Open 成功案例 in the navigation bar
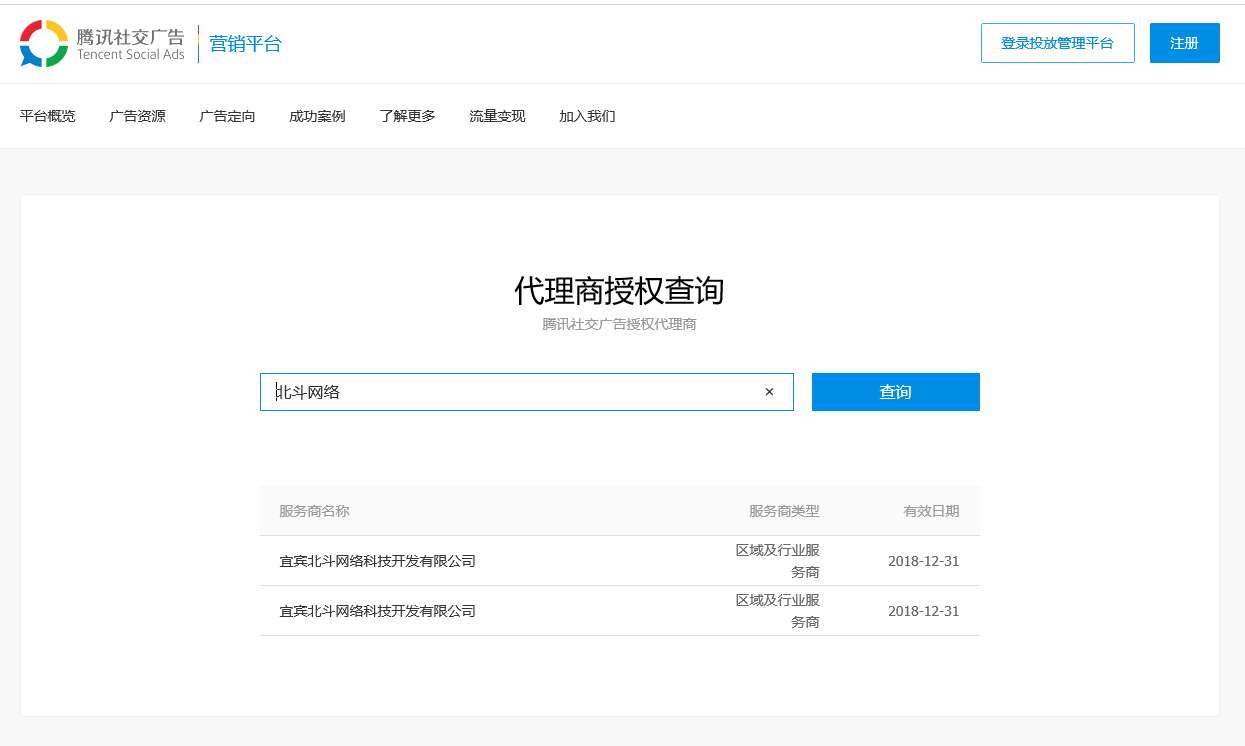The image size is (1245, 746). coord(317,116)
